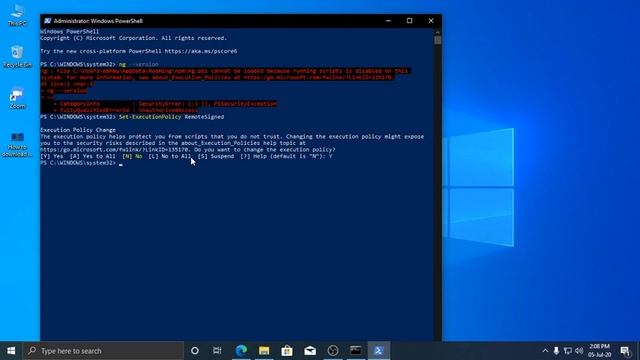Close the PowerShell window
The height and width of the screenshot is (360, 640).
click(431, 21)
